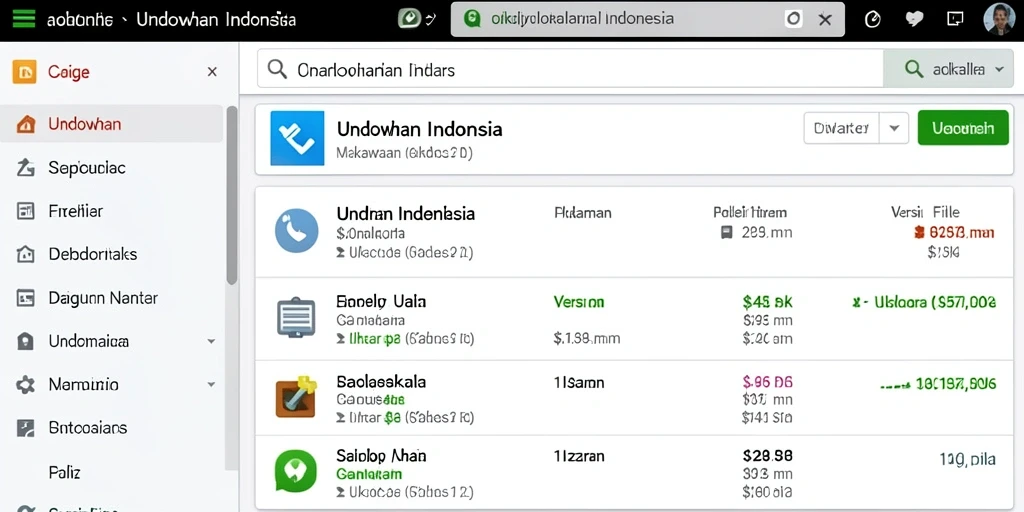Open the Eonelg Uala list entry

(x=634, y=319)
